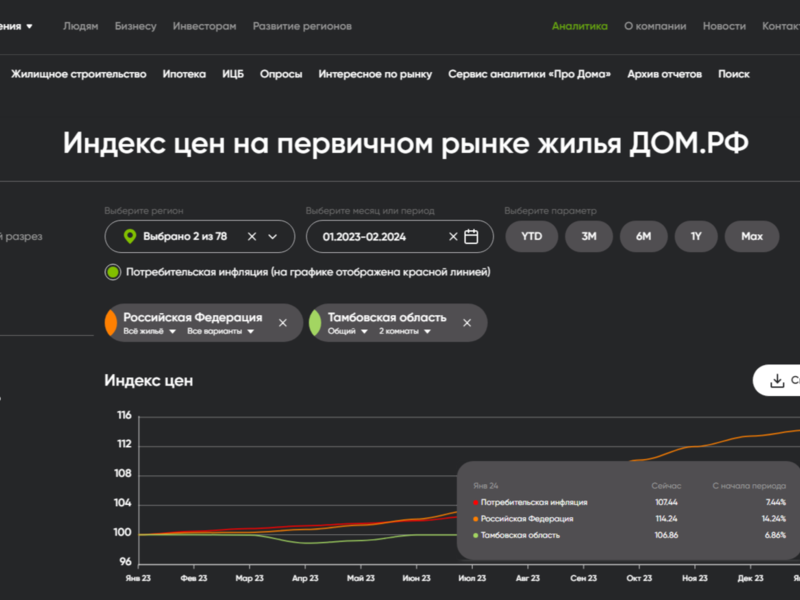
Task: Select the 6M period button
Action: [x=643, y=236]
